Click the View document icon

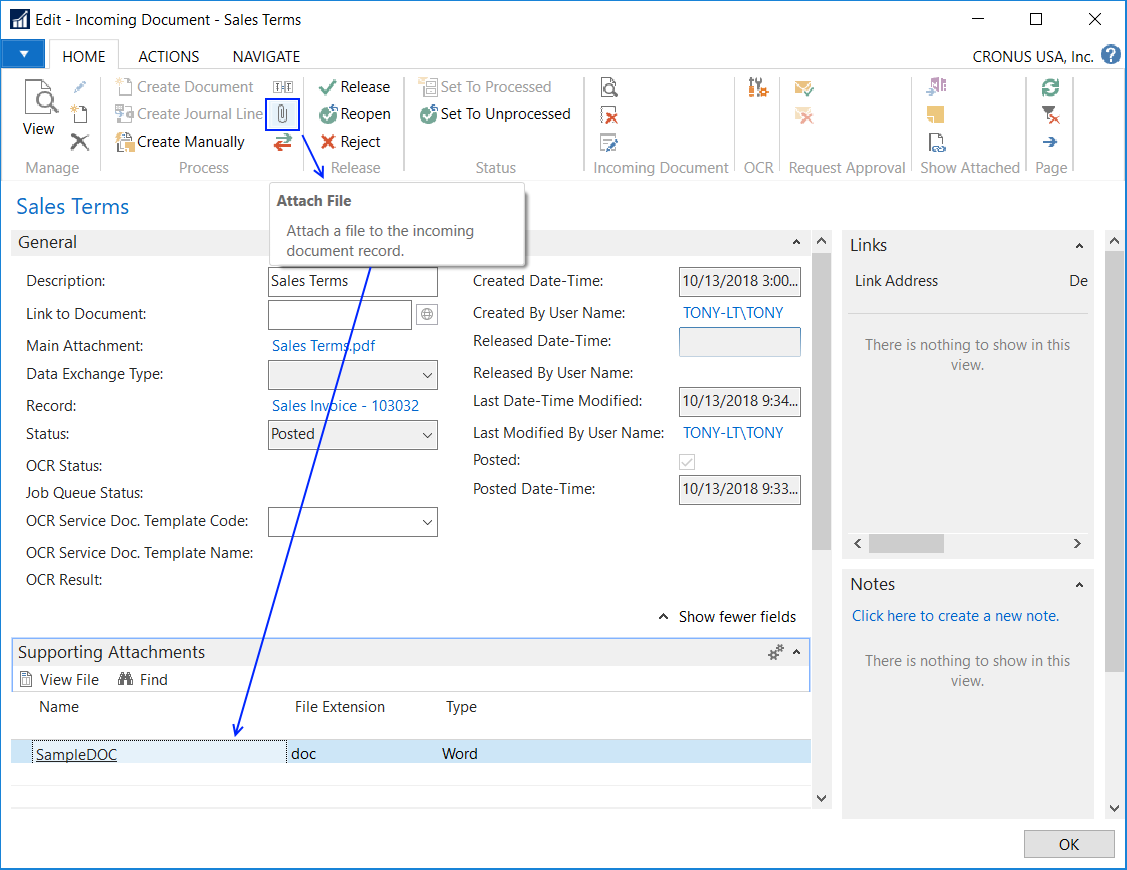(39, 108)
